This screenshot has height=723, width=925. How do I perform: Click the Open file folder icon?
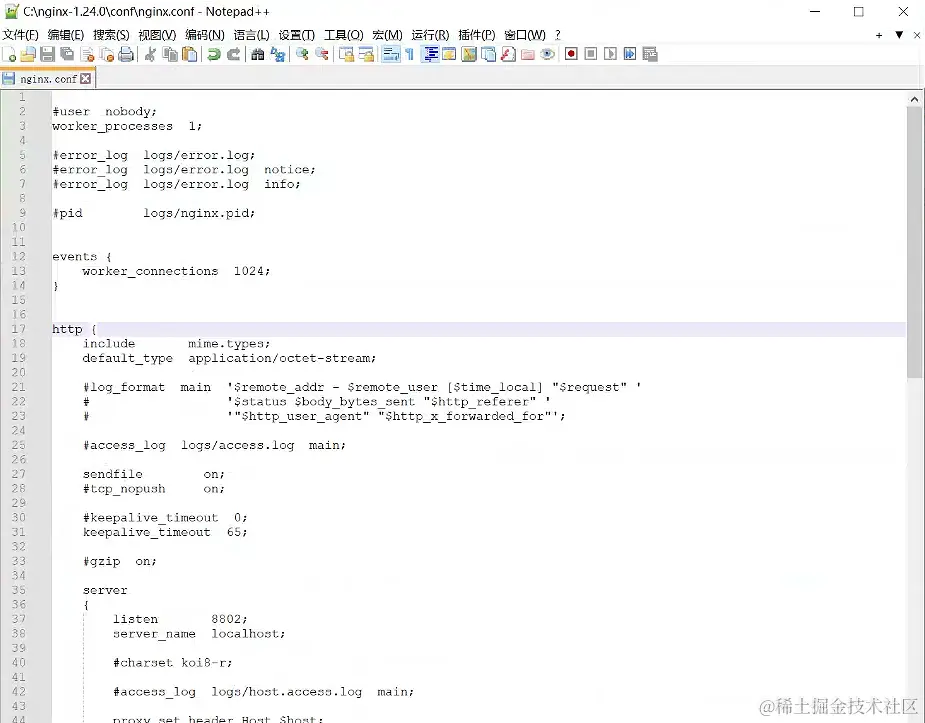(28, 54)
